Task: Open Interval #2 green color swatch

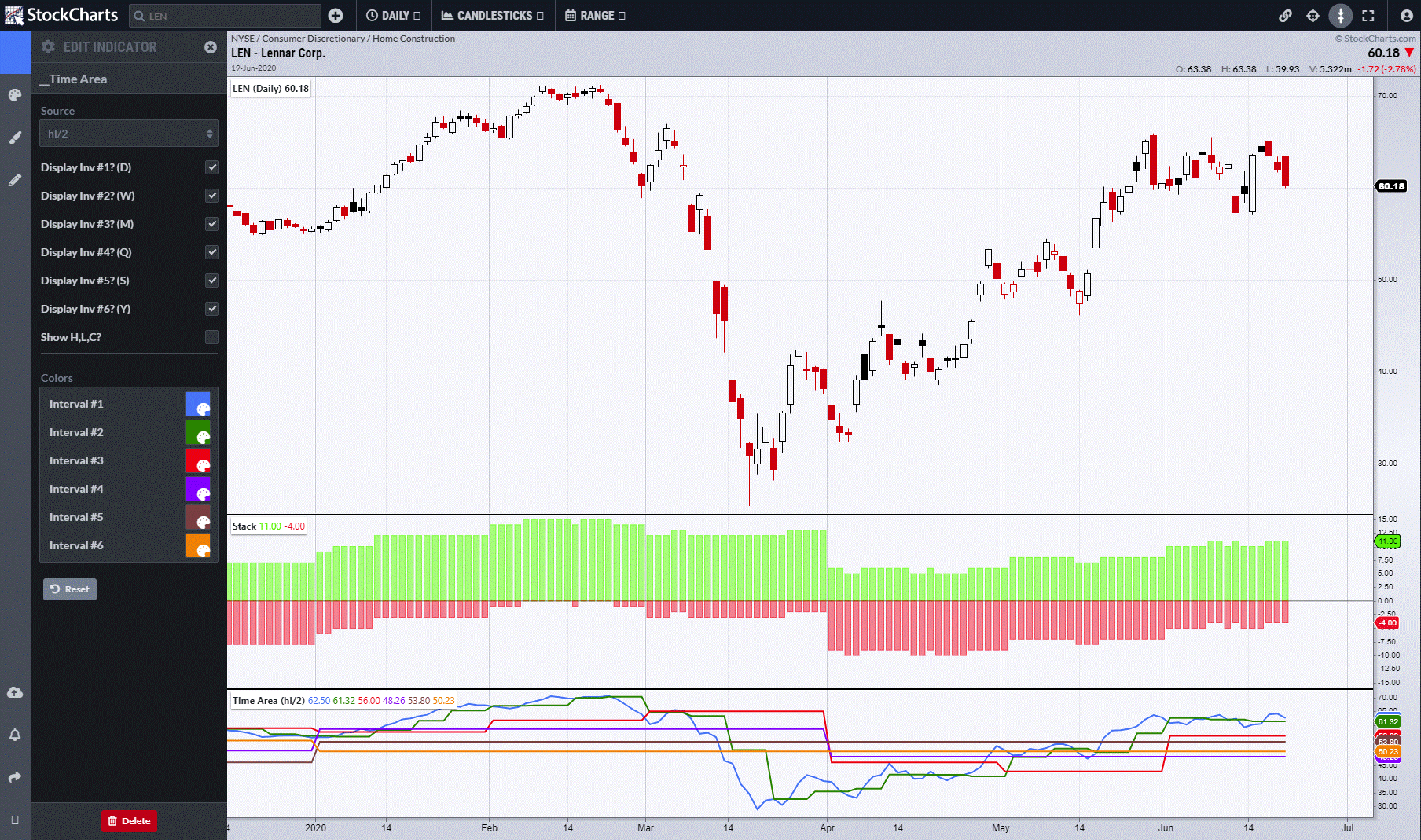Action: tap(198, 432)
